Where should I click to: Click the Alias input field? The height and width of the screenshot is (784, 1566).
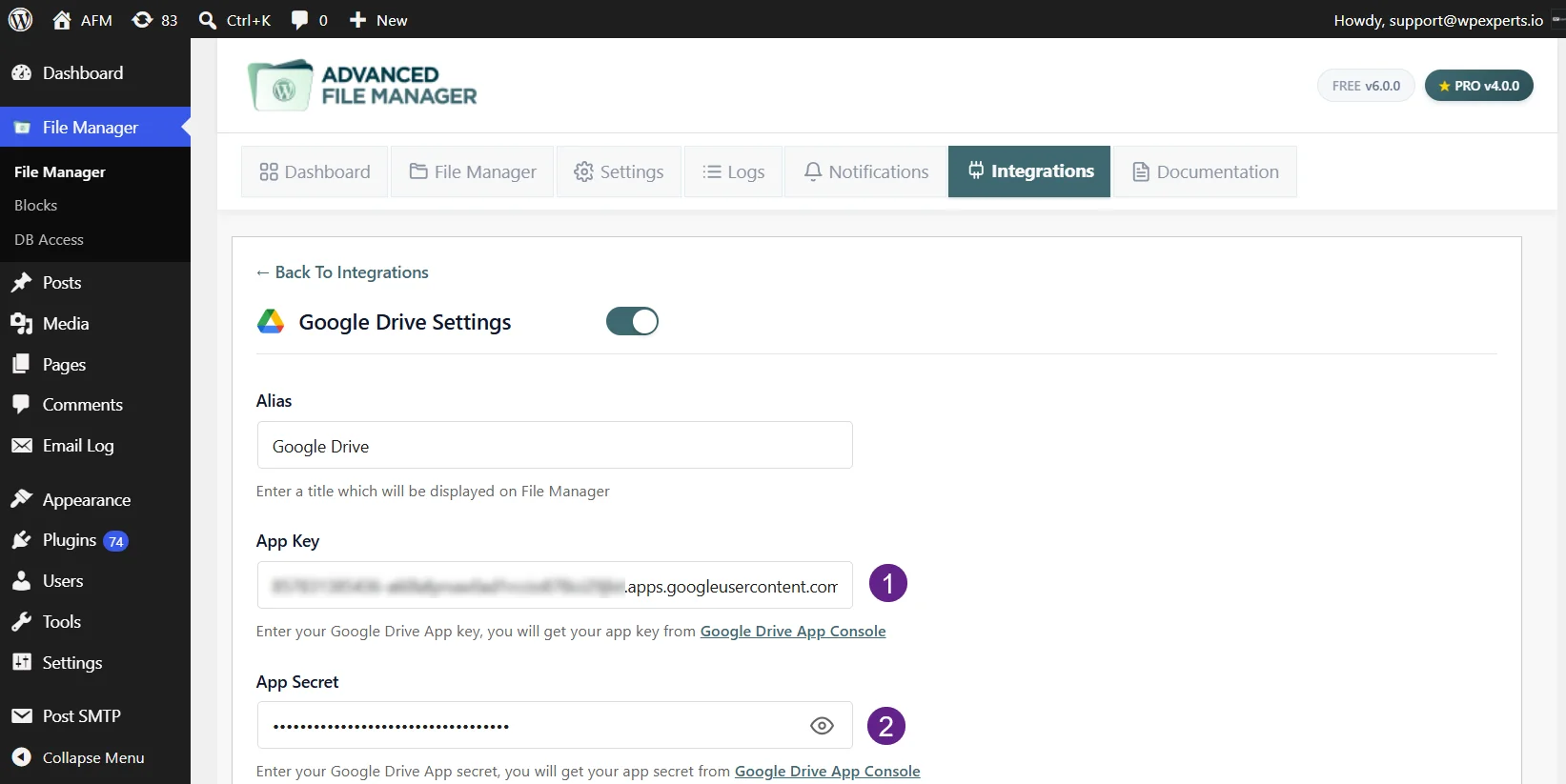pyautogui.click(x=555, y=445)
